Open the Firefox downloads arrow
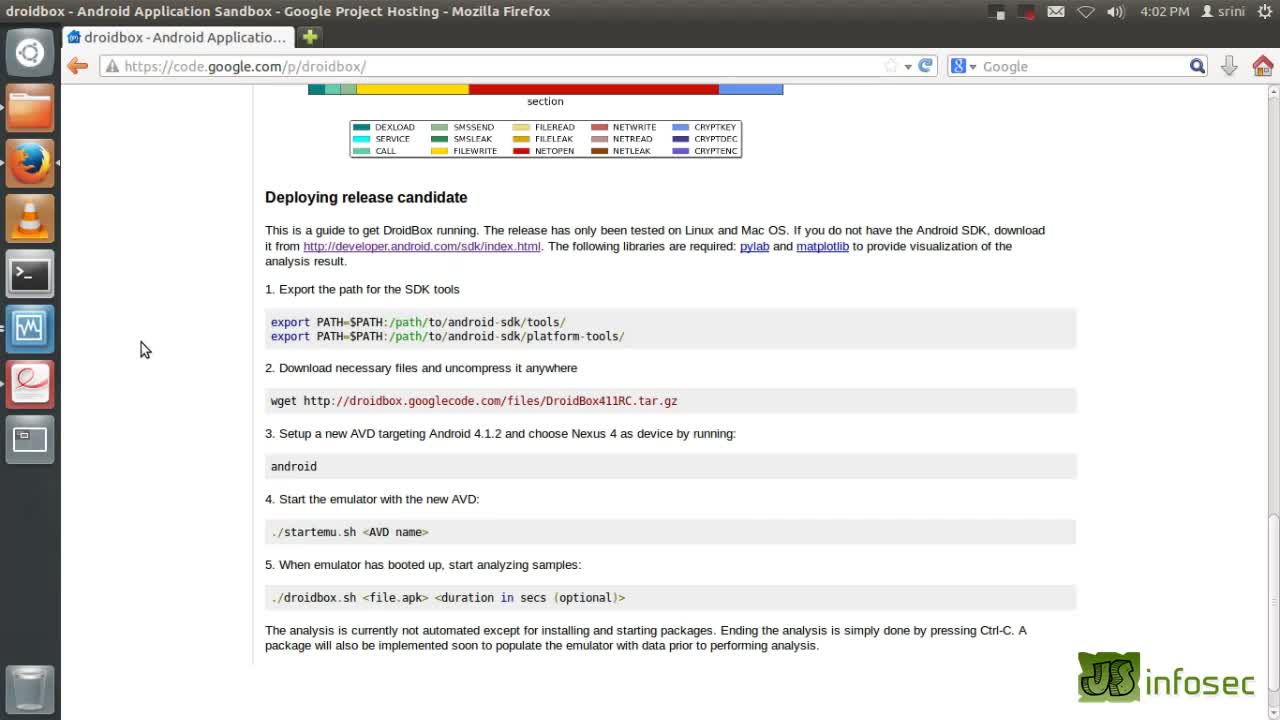1280x720 pixels. (x=1229, y=66)
